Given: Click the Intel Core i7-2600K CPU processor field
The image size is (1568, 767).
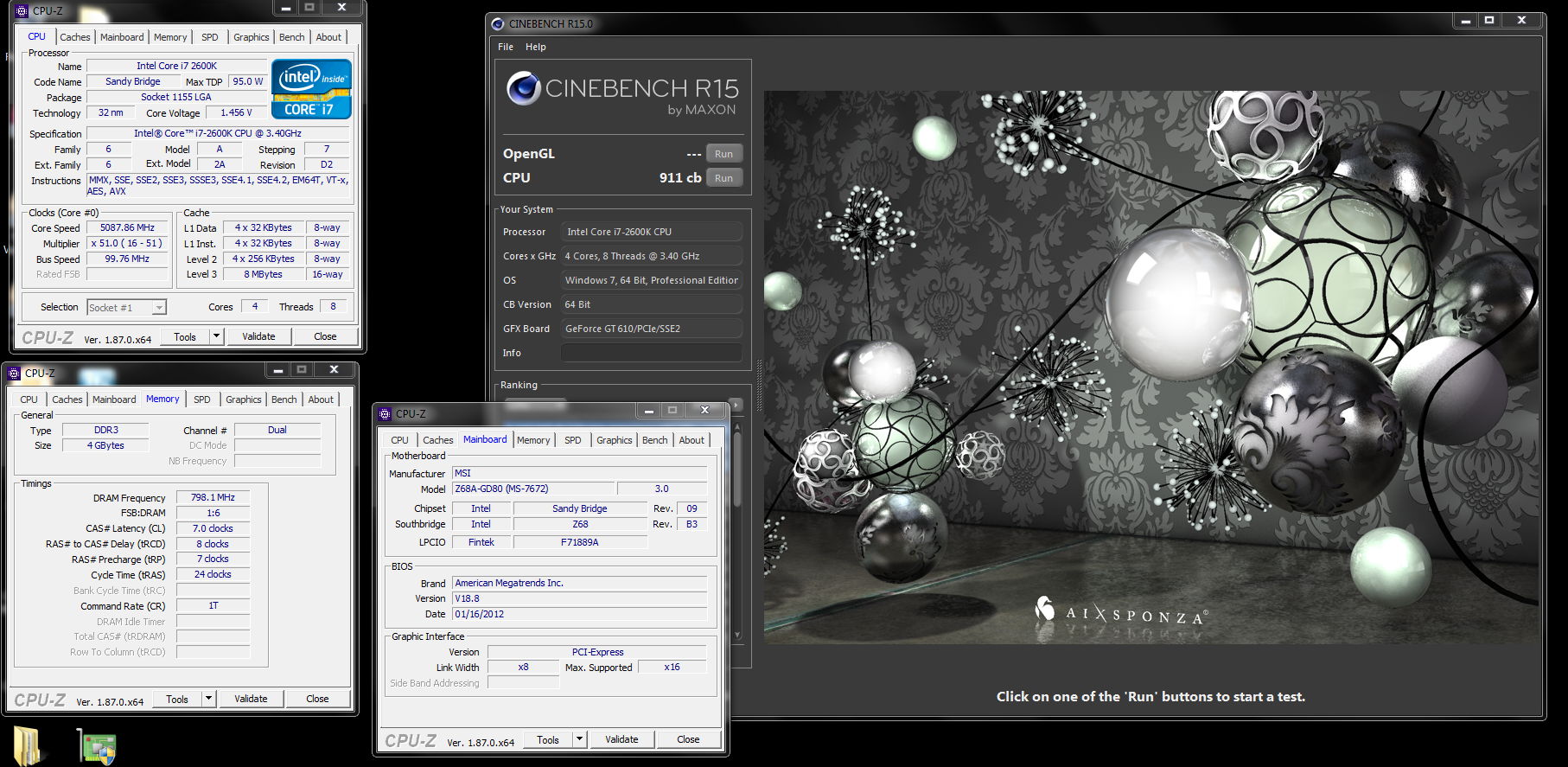Looking at the screenshot, I should coord(652,232).
